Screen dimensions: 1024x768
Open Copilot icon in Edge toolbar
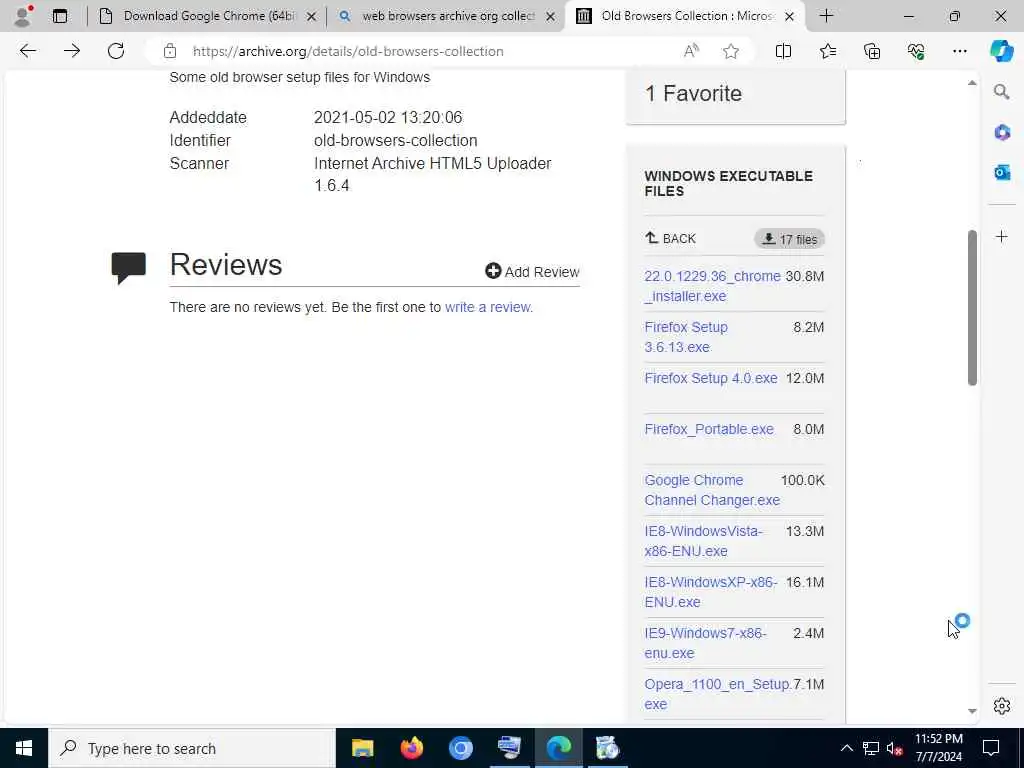tap(1001, 51)
